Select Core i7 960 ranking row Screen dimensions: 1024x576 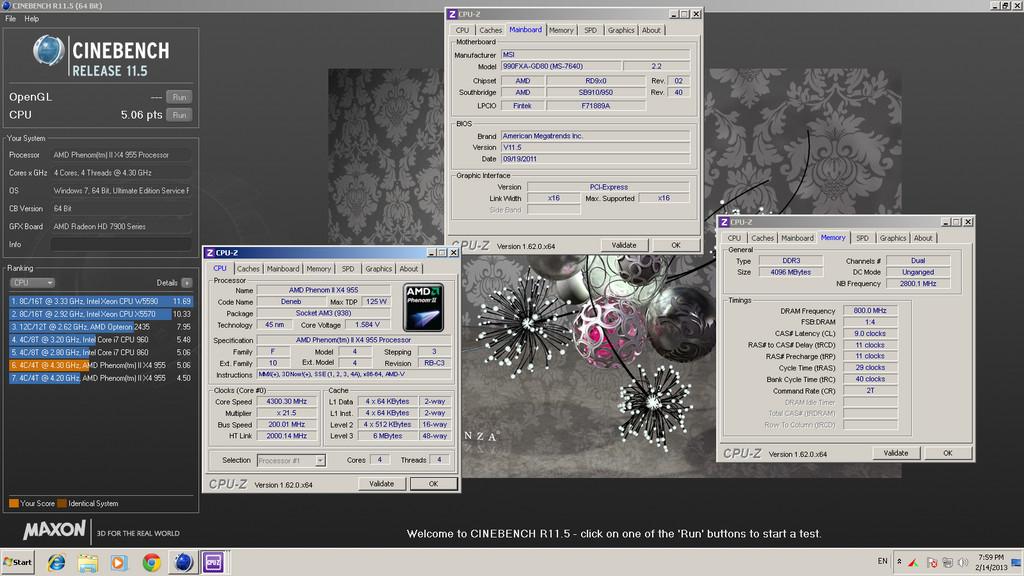pos(101,340)
